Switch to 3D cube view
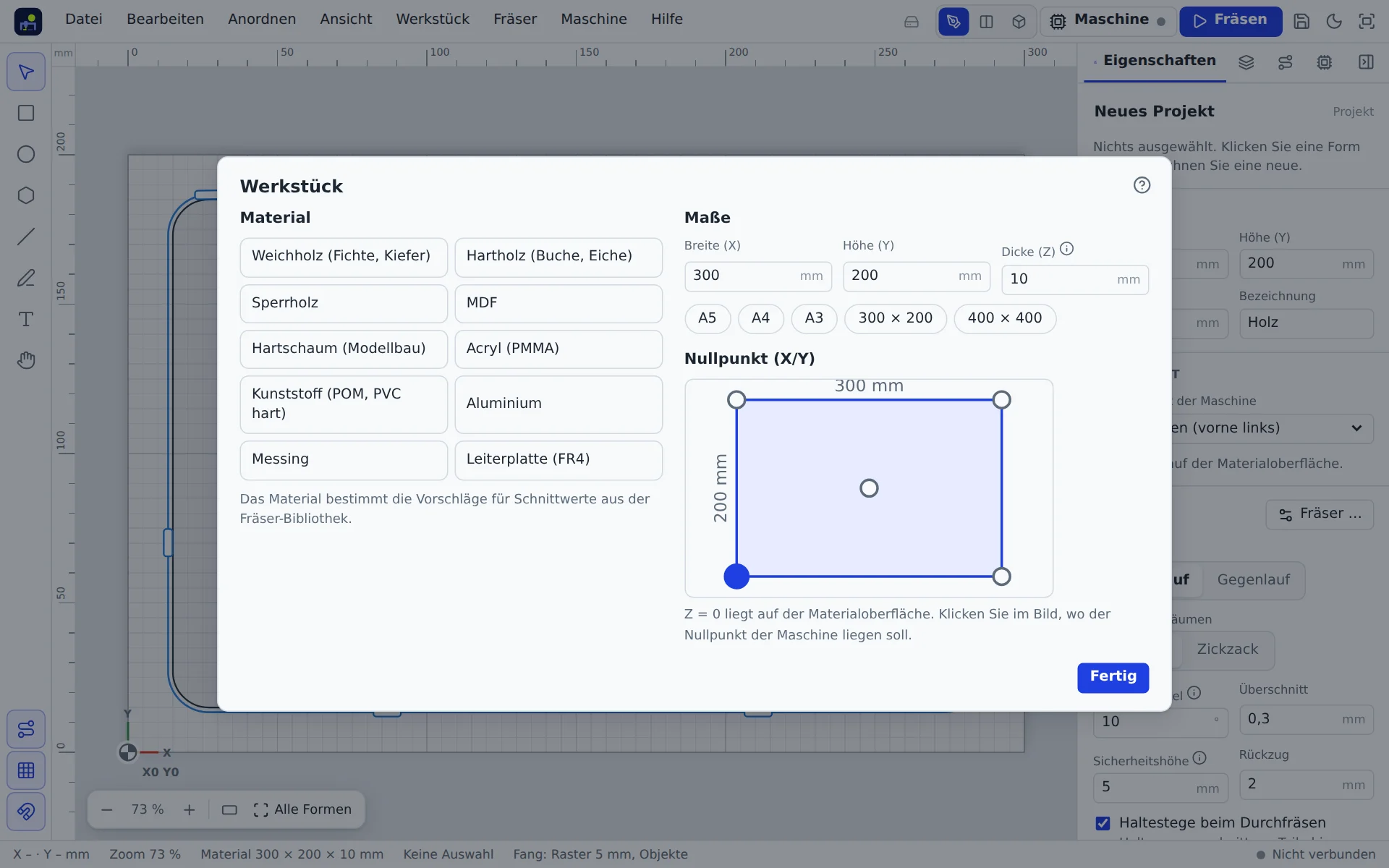Viewport: 1389px width, 868px height. pyautogui.click(x=1019, y=22)
